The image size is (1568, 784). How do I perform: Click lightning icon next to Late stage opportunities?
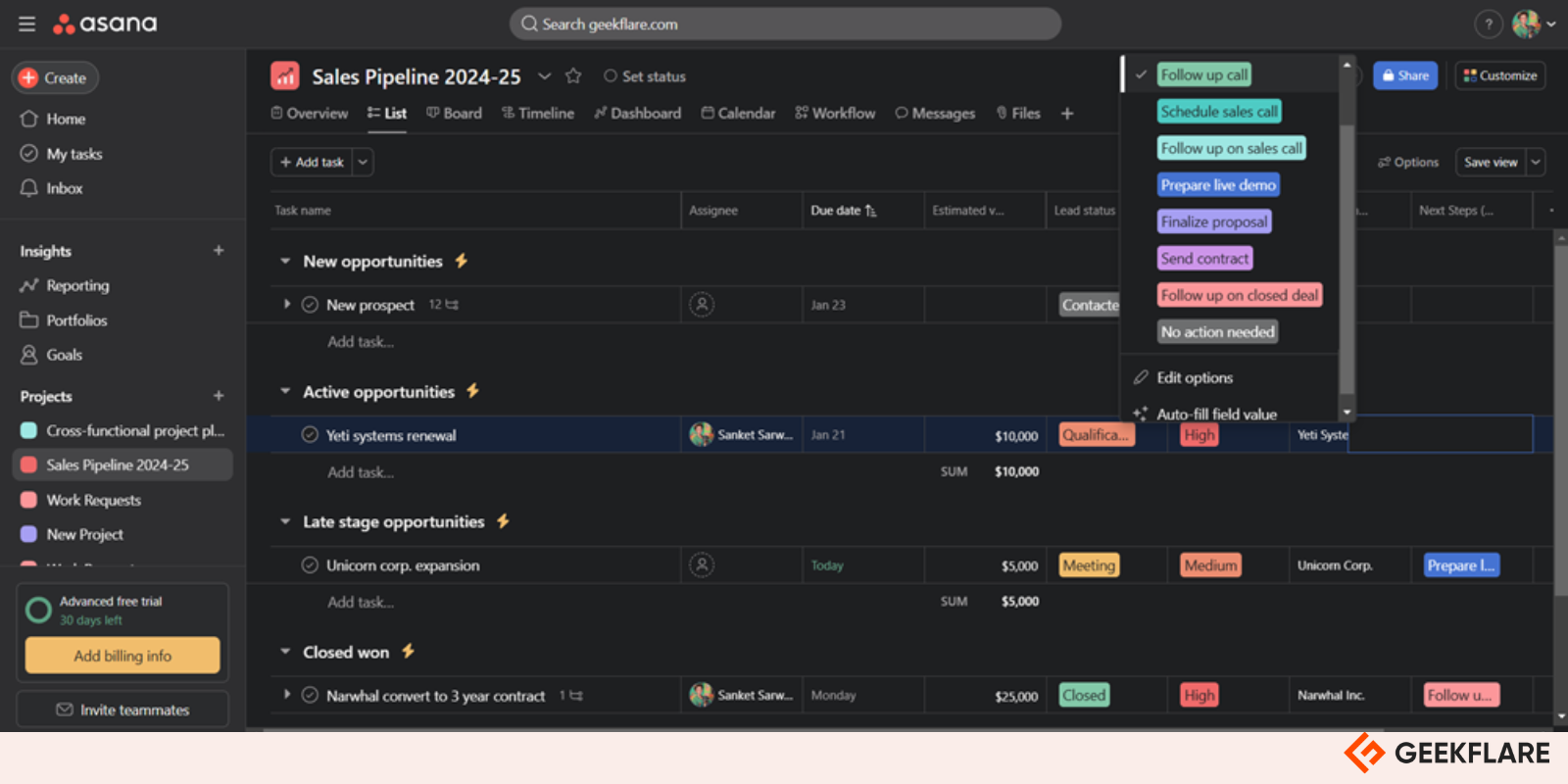(503, 521)
